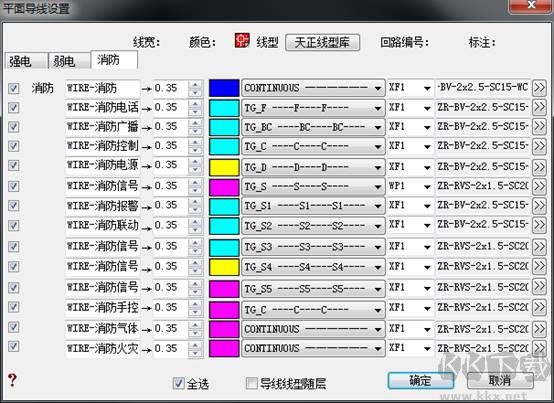554x403 pixels.
Task: Confirm settings with 确定 button
Action: (420, 381)
